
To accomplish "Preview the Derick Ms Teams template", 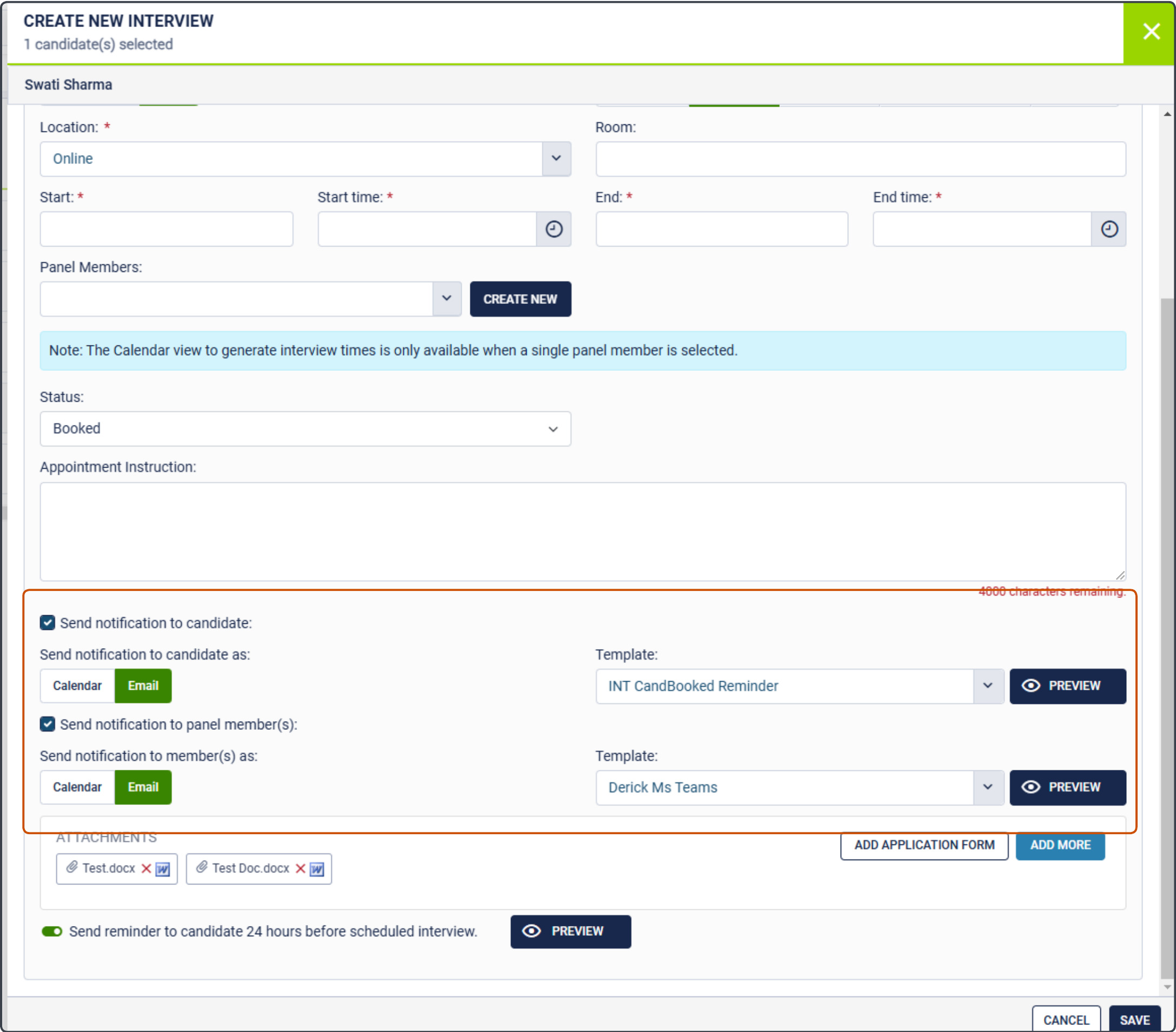I will 1067,787.
